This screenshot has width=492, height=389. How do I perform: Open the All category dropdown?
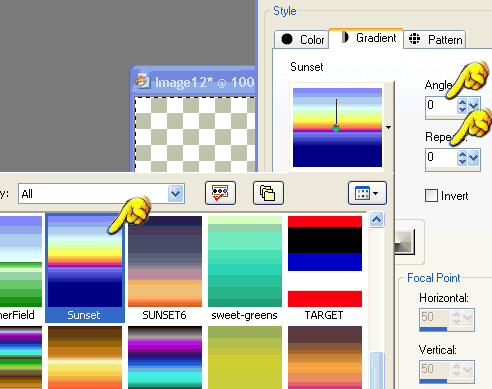176,194
